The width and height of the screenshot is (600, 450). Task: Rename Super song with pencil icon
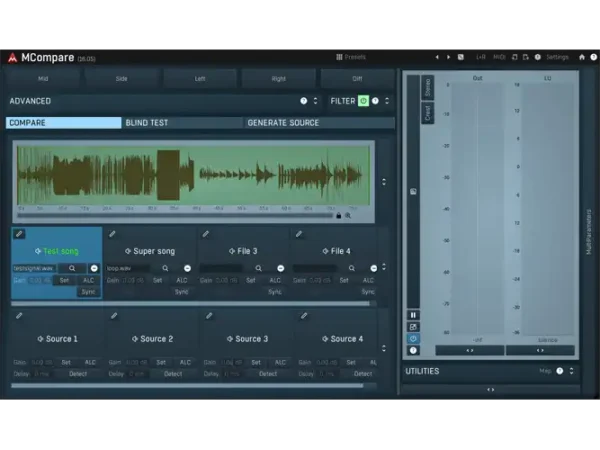pos(112,234)
